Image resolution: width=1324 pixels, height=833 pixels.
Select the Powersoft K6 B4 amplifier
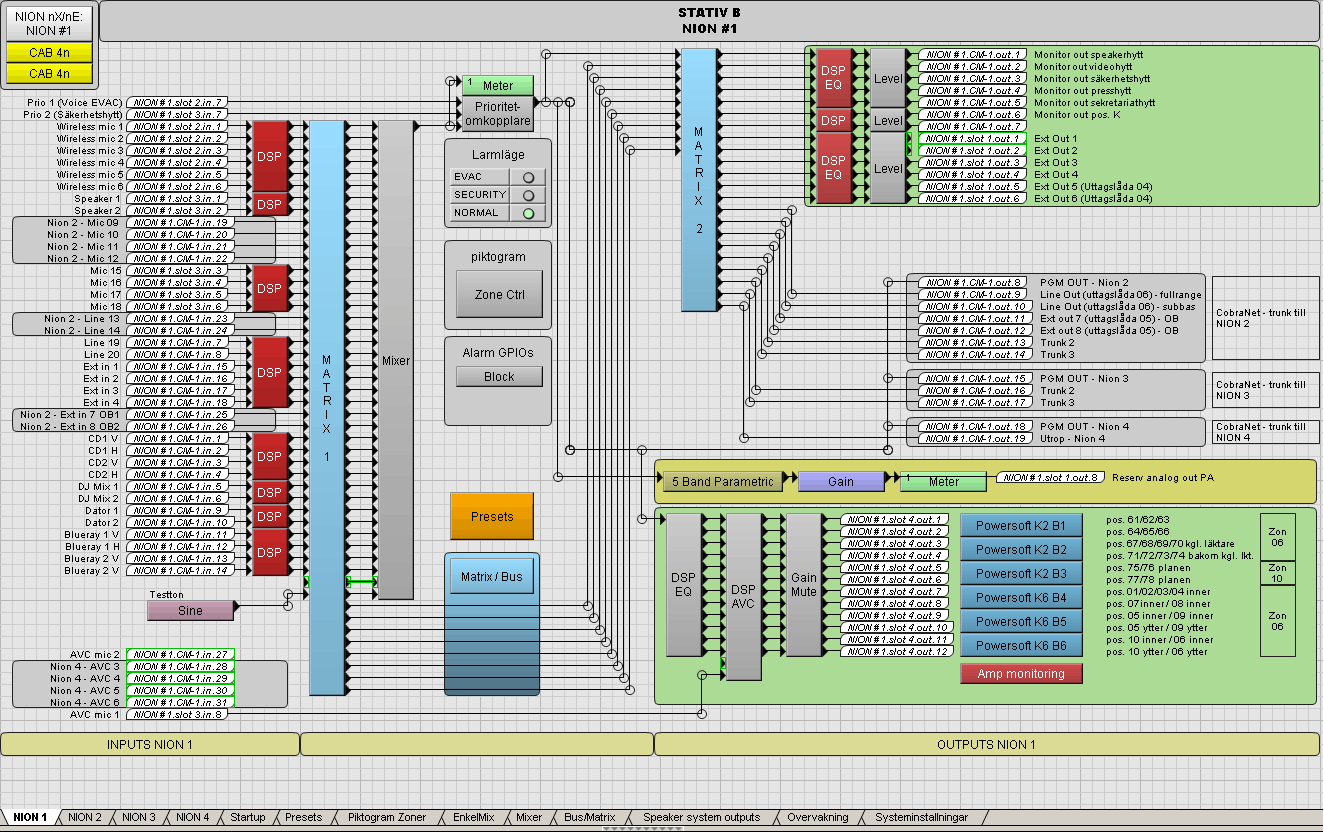(x=1021, y=598)
